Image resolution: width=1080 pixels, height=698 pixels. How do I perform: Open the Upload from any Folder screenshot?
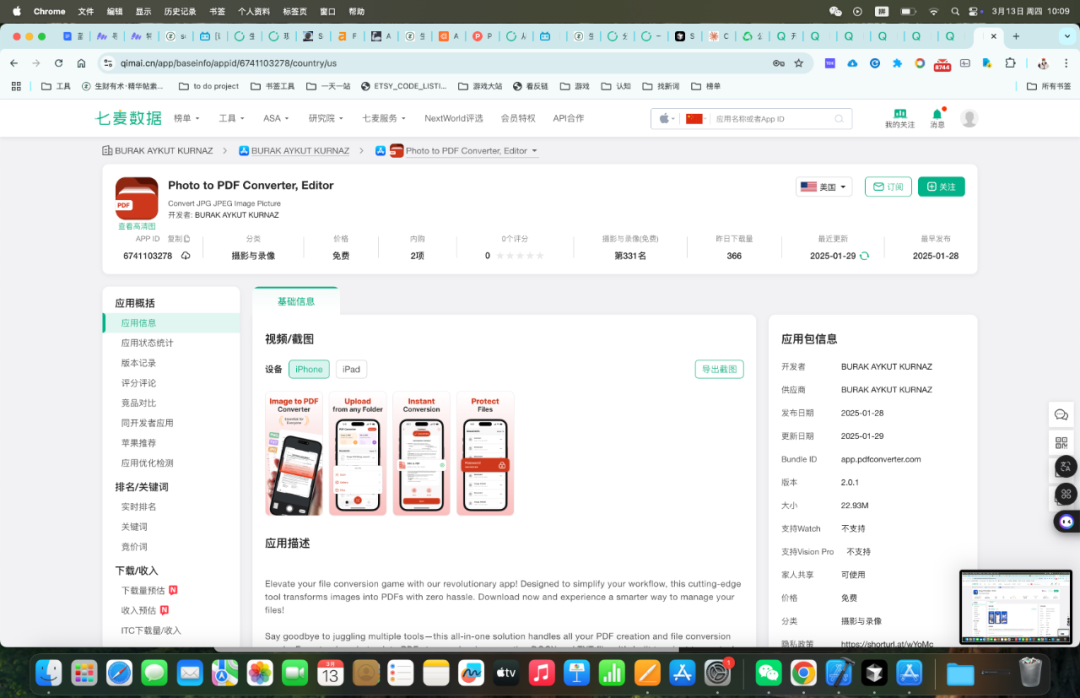point(357,453)
